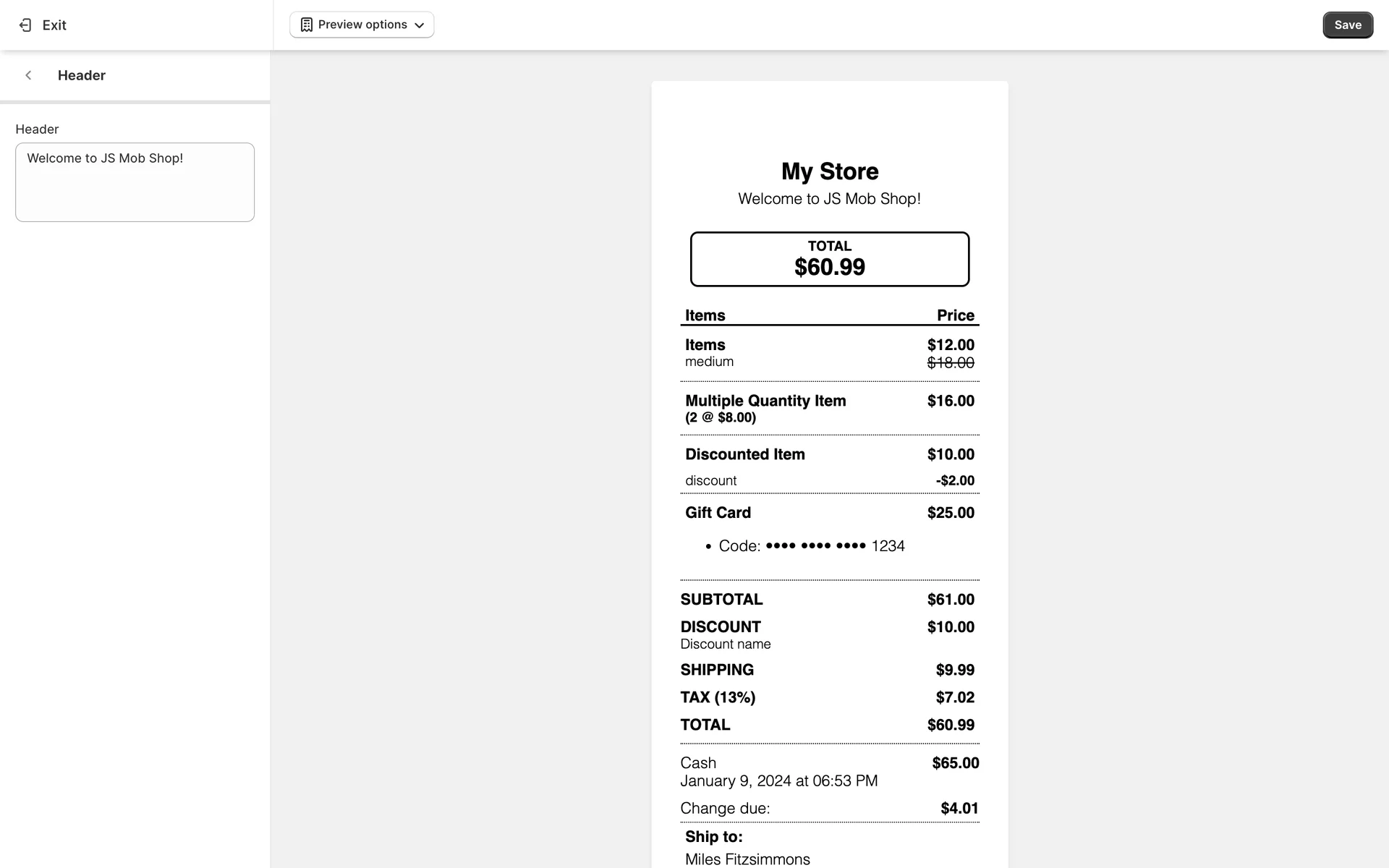Viewport: 1389px width, 868px height.
Task: Click the receipt icon in Preview options
Action: click(307, 25)
